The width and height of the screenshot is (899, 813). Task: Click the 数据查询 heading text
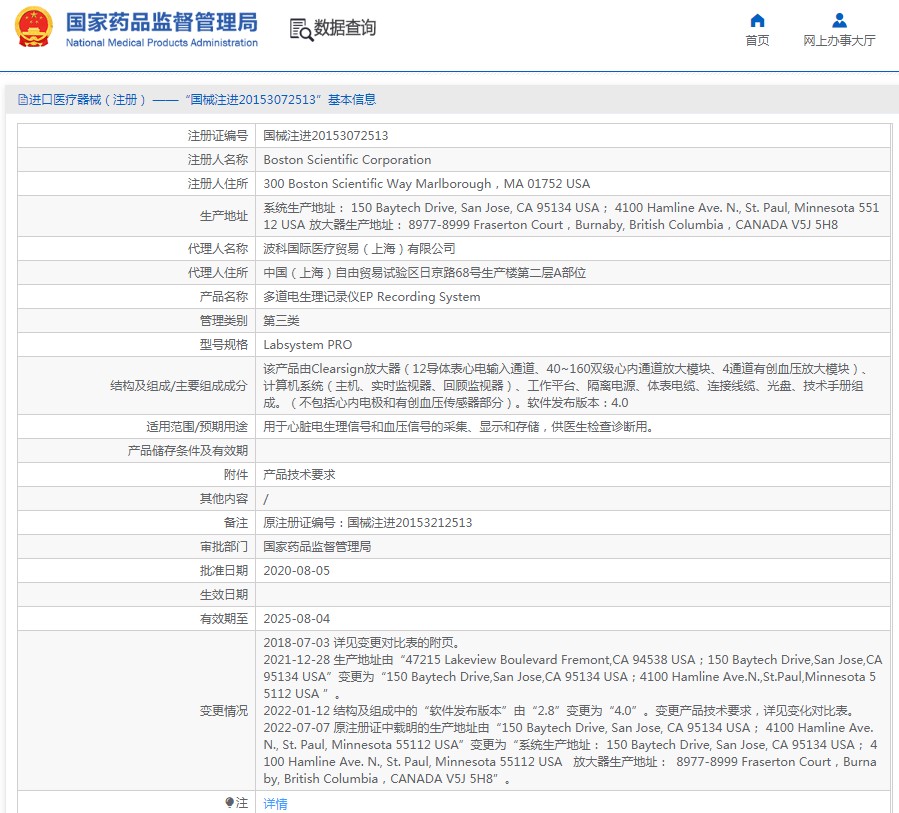[x=345, y=28]
